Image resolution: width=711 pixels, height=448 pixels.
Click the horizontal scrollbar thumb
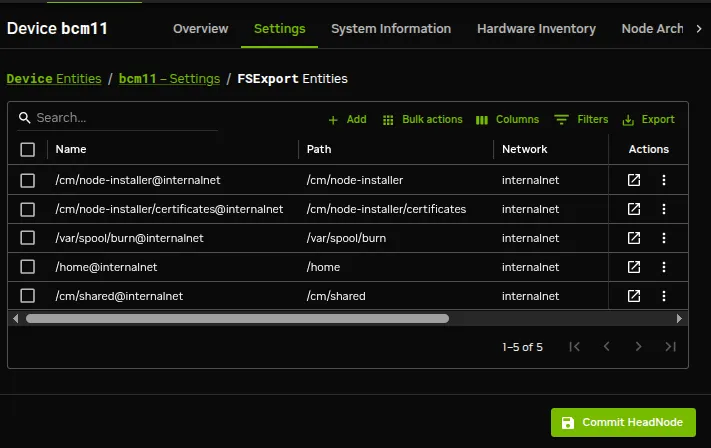(237, 318)
